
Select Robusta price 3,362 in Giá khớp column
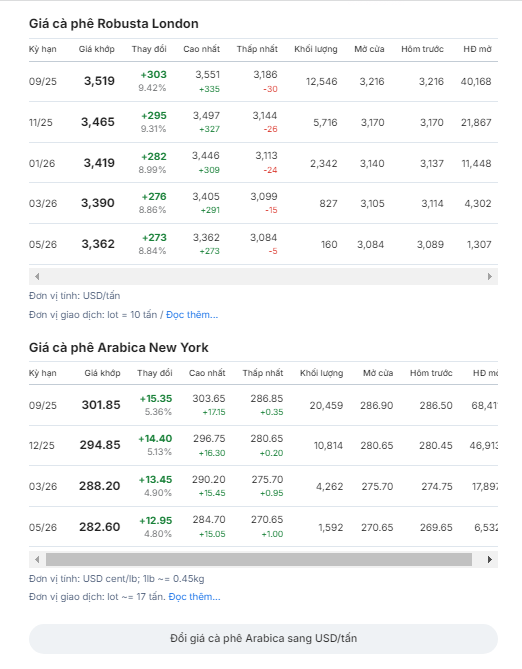(x=98, y=244)
